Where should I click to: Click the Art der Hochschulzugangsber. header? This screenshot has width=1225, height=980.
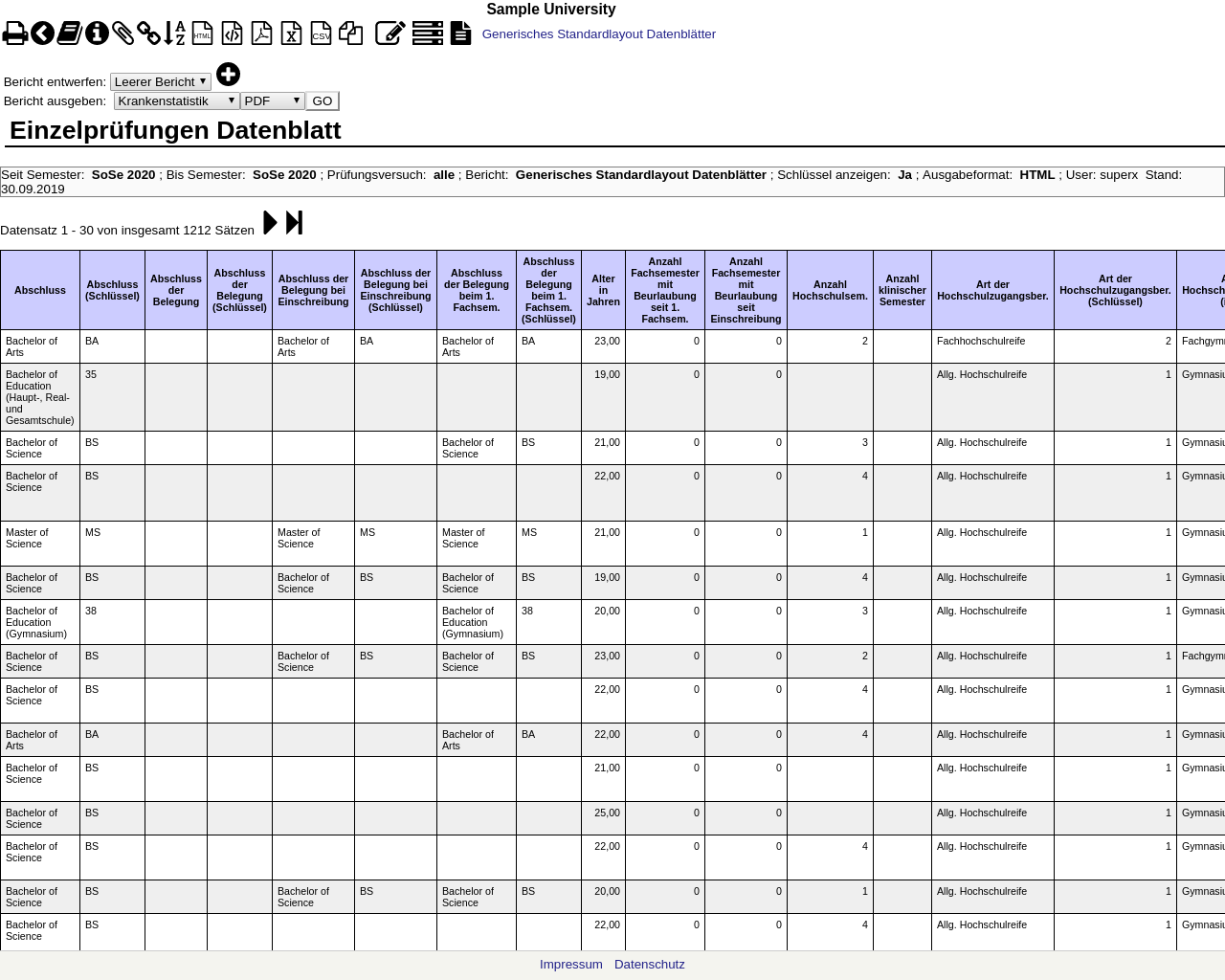pos(992,290)
